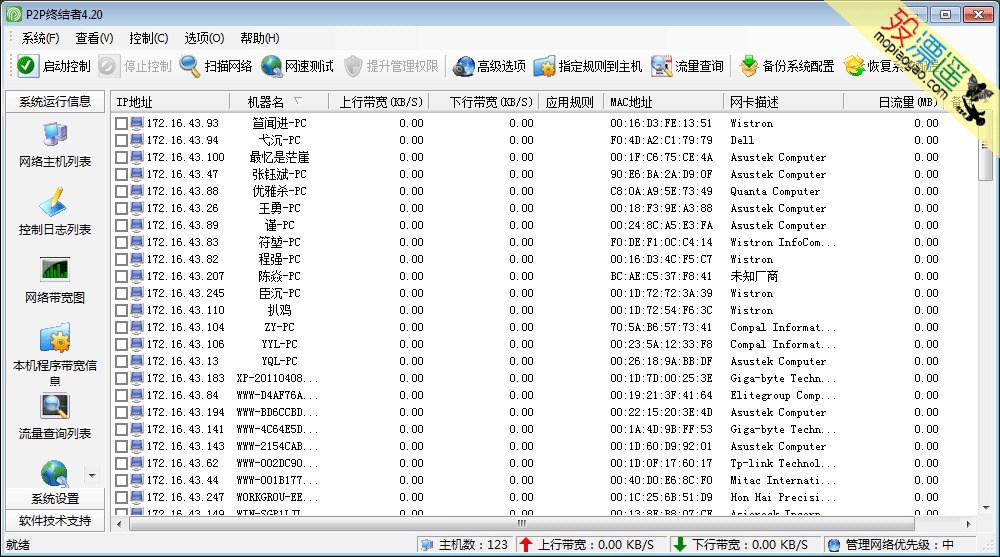Open 高级选项 advanced options icon
This screenshot has width=1000, height=557.
(463, 66)
